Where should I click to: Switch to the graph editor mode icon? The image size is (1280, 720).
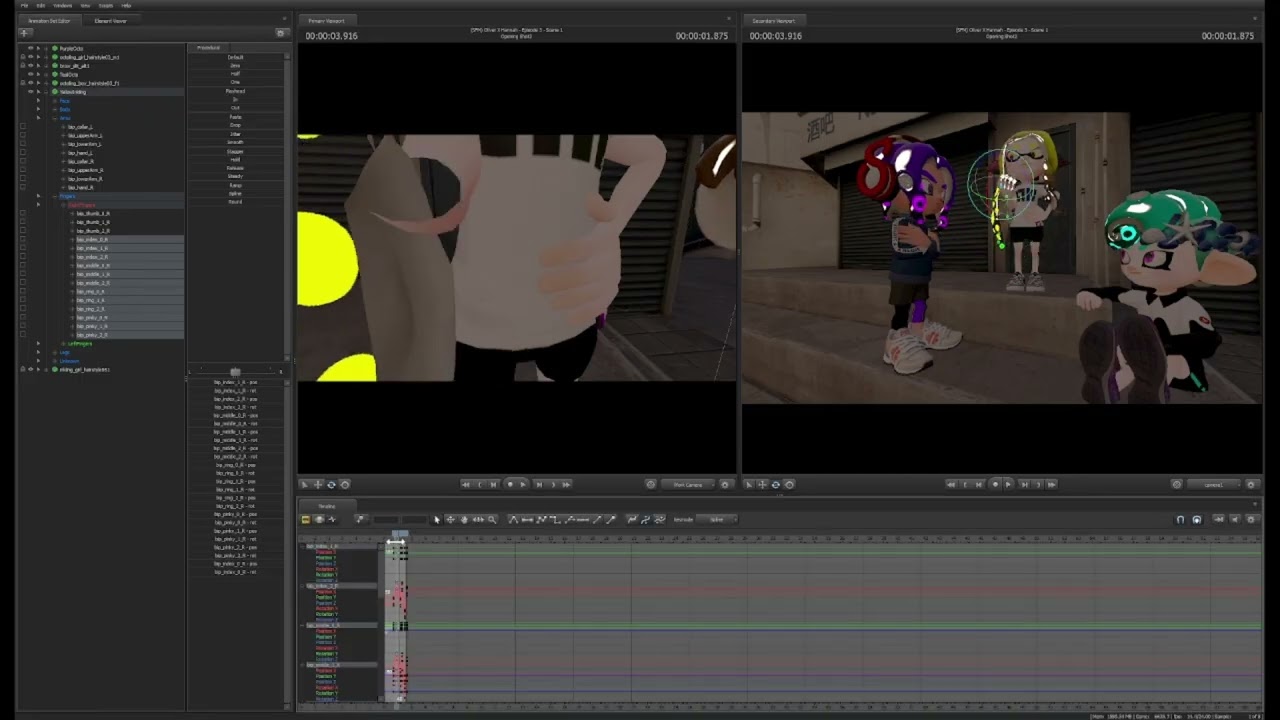click(x=332, y=520)
